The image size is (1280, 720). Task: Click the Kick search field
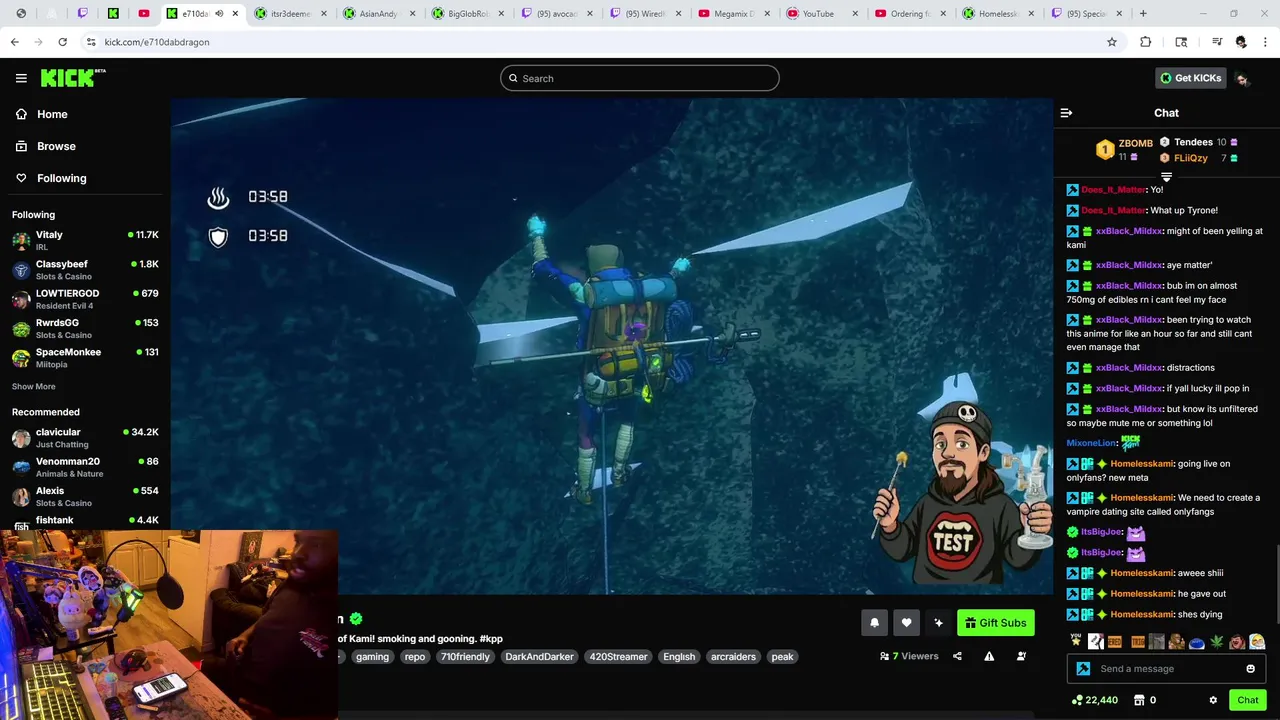tap(640, 78)
